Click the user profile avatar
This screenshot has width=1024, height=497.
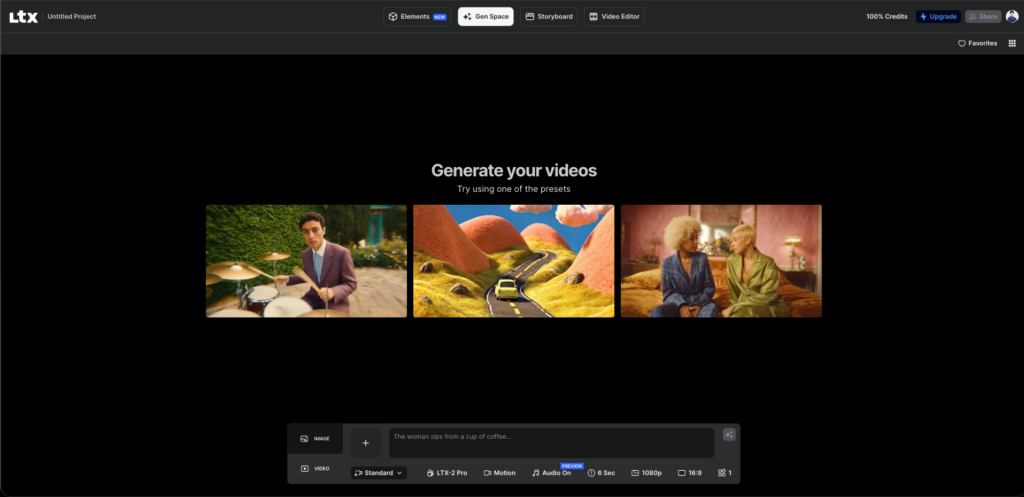[1012, 16]
